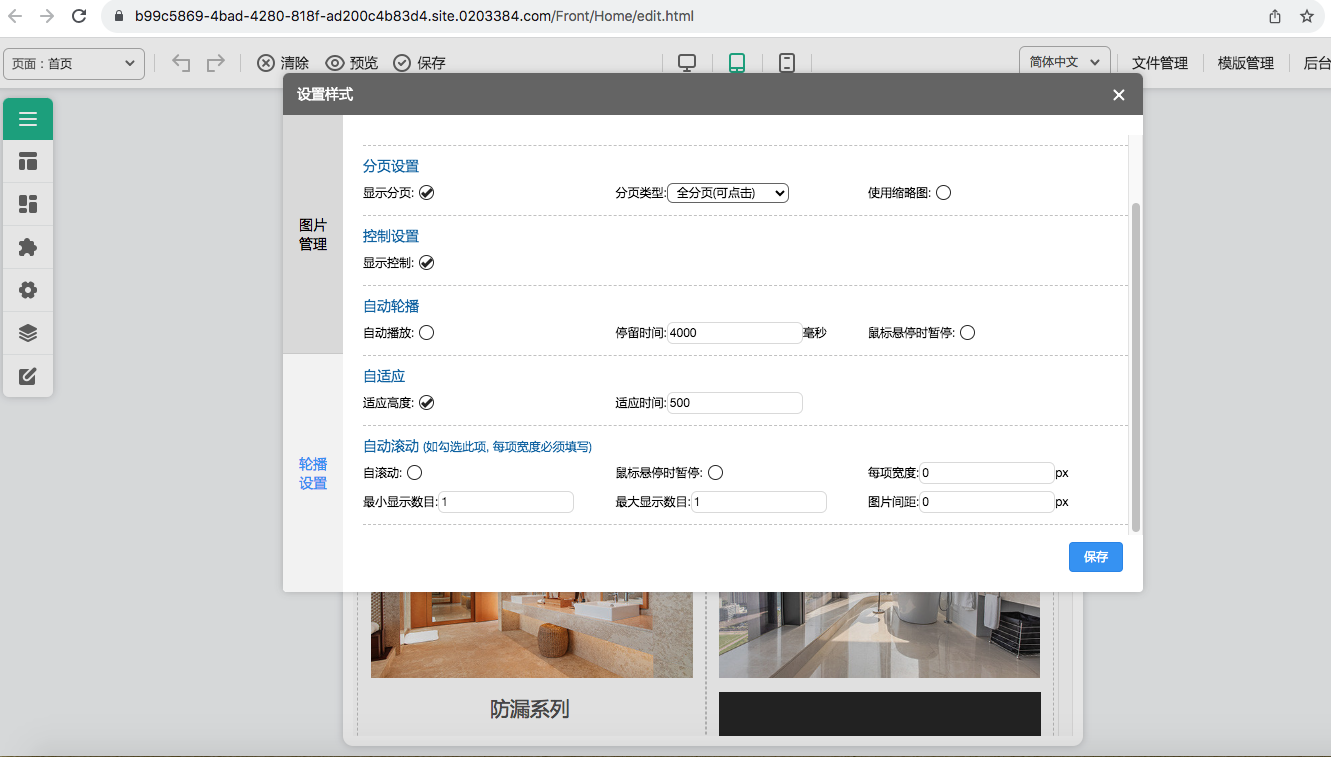This screenshot has height=757, width=1331.
Task: Click the green hamburger menu icon
Action: [x=28, y=119]
